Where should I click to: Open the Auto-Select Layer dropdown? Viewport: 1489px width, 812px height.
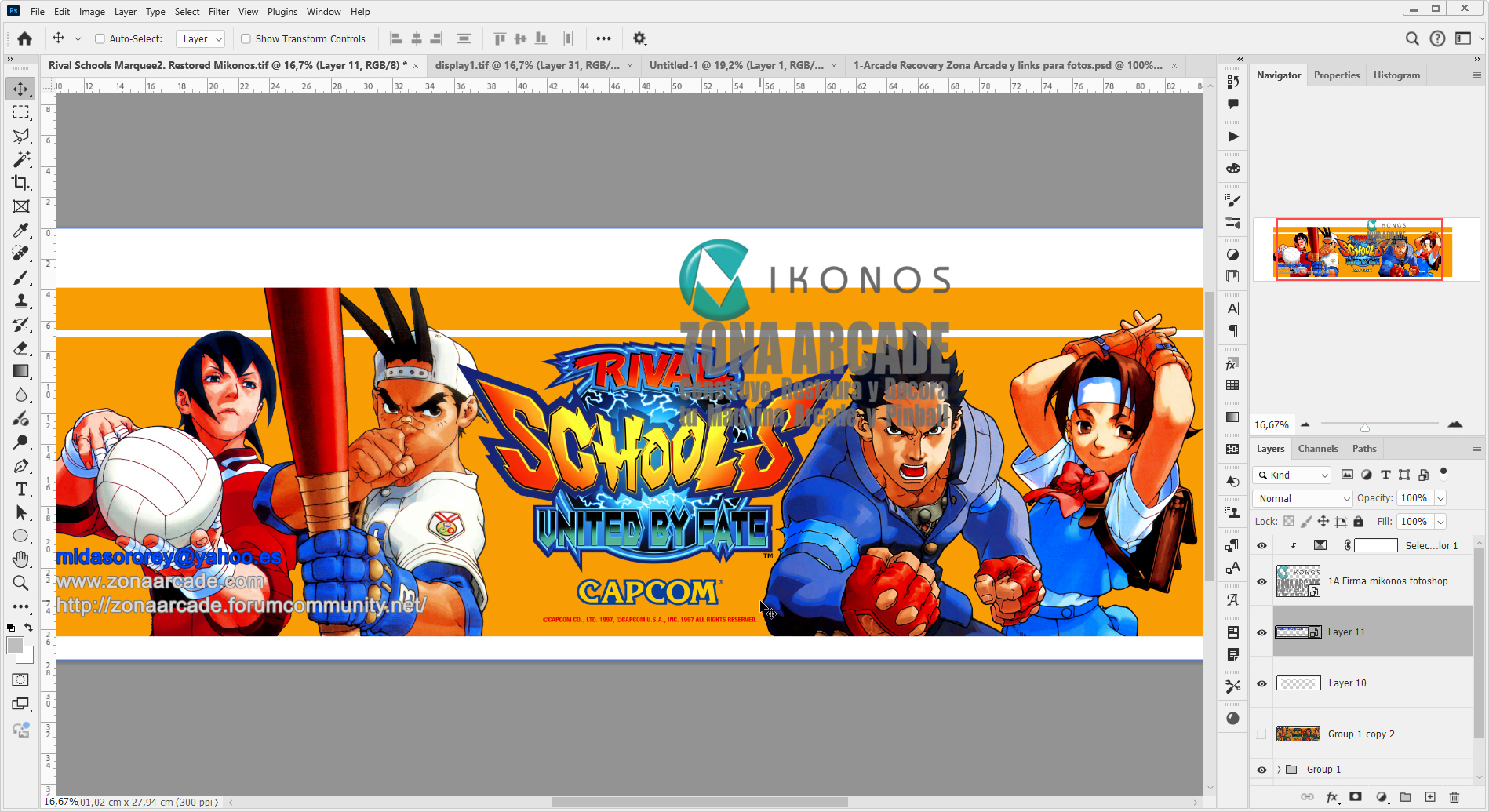201,38
